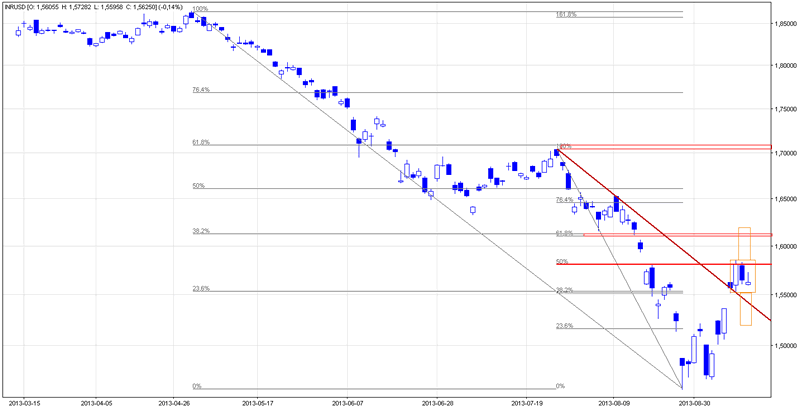Select the red horizontal line at the 50% level

[x=663, y=264]
